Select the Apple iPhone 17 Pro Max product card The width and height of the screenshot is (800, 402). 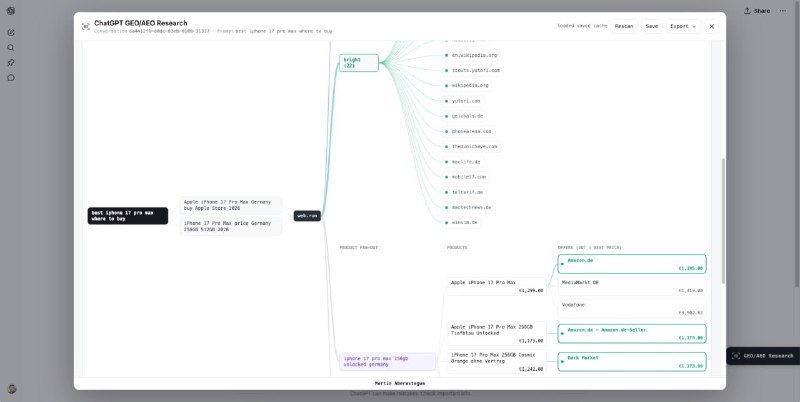(496, 286)
